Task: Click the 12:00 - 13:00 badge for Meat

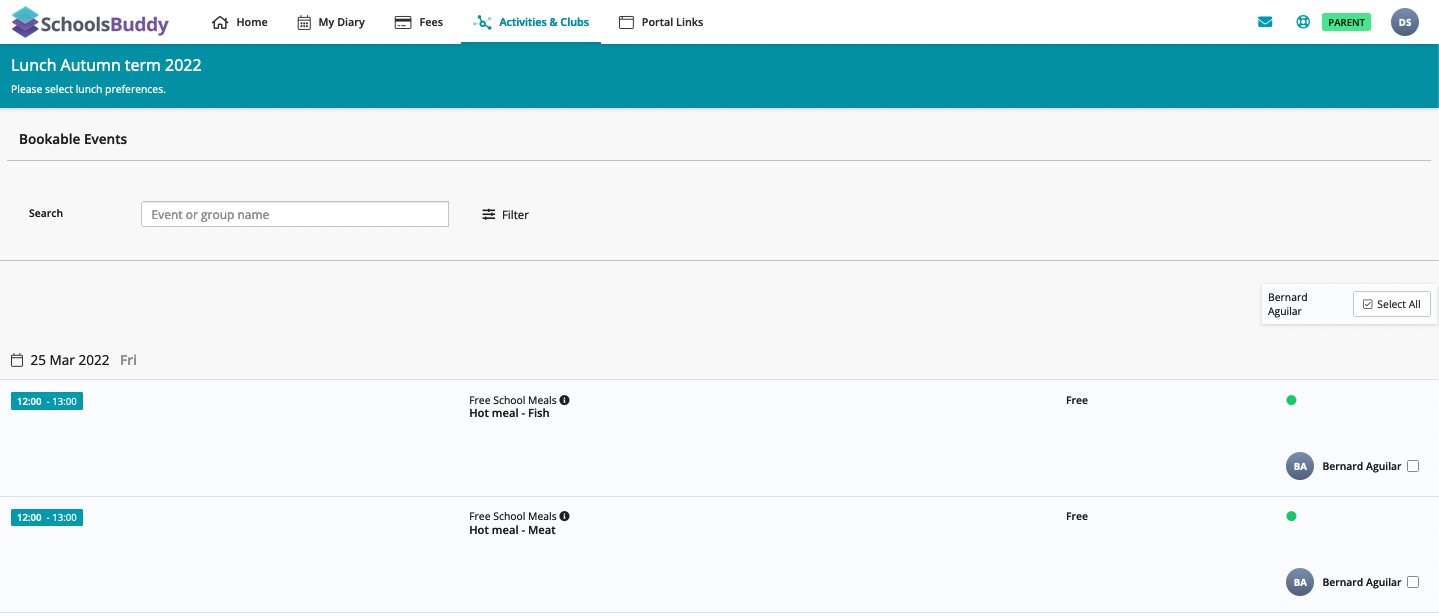Action: click(47, 517)
